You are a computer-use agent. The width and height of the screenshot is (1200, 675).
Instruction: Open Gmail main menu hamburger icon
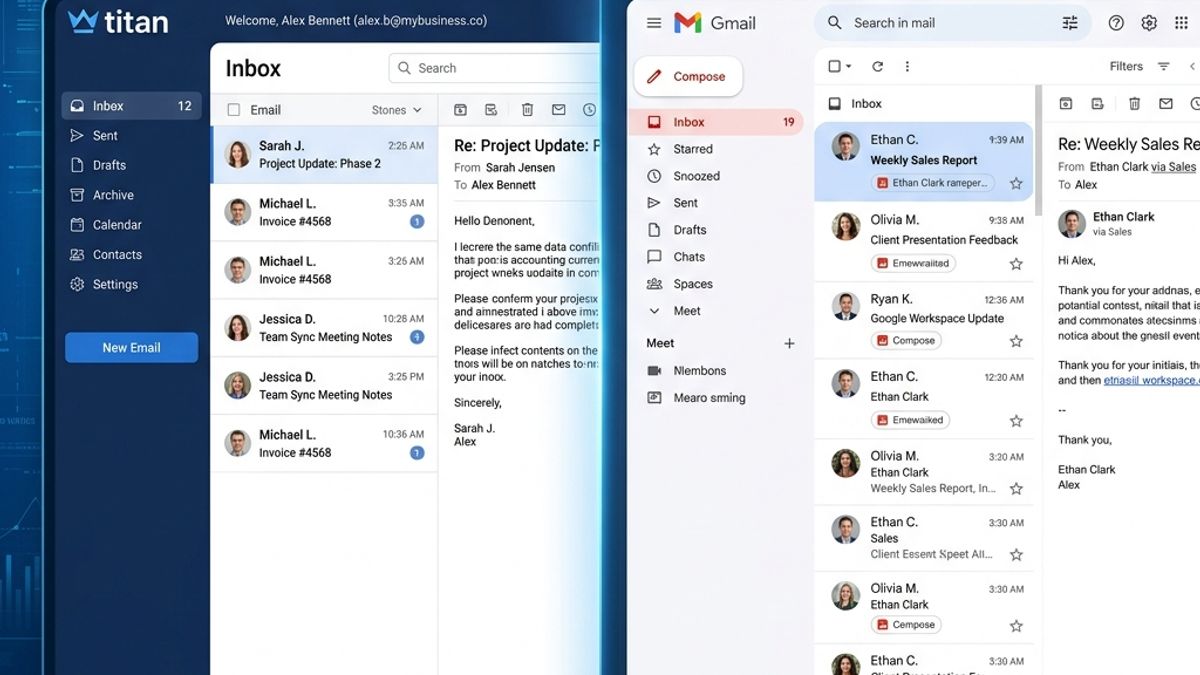pyautogui.click(x=654, y=23)
